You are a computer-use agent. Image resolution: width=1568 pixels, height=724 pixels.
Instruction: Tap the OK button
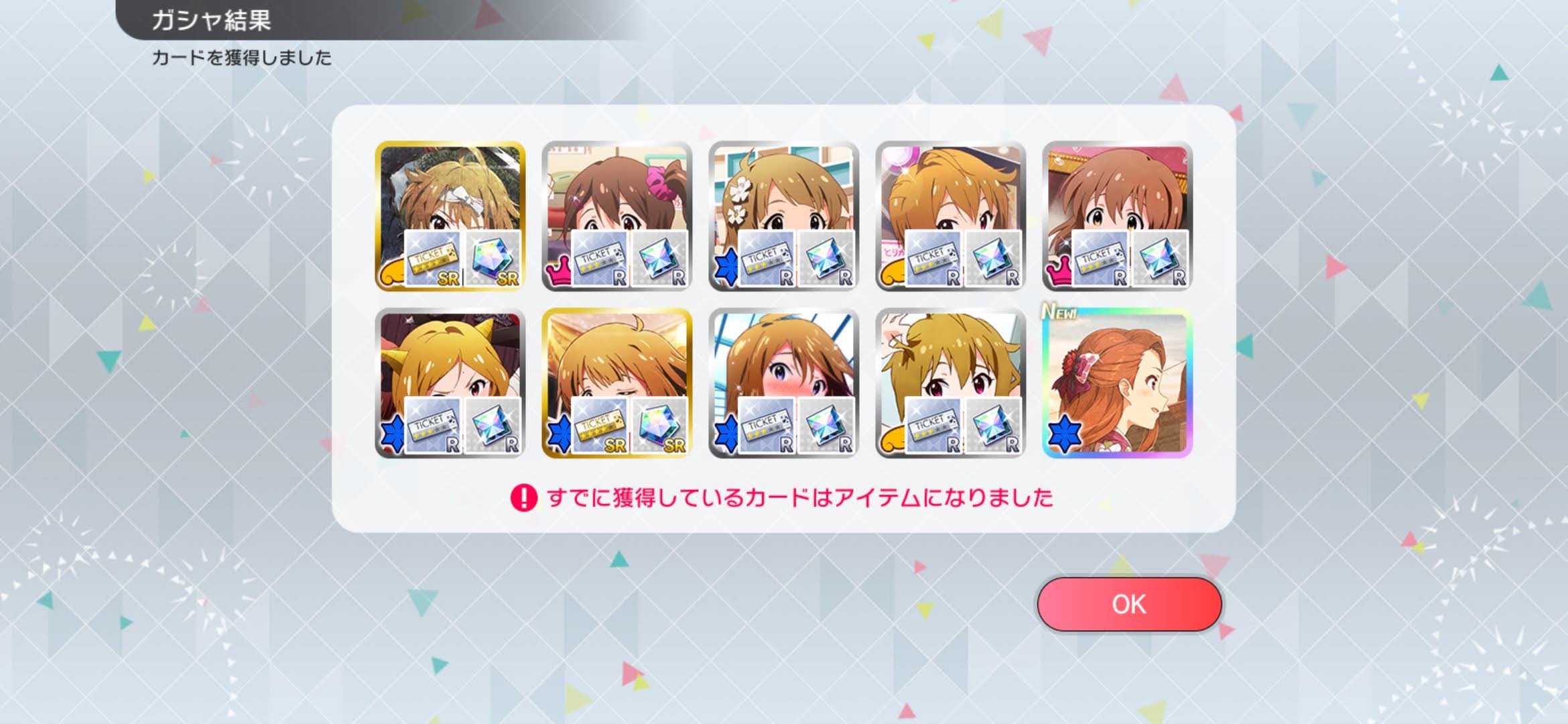click(x=1129, y=604)
